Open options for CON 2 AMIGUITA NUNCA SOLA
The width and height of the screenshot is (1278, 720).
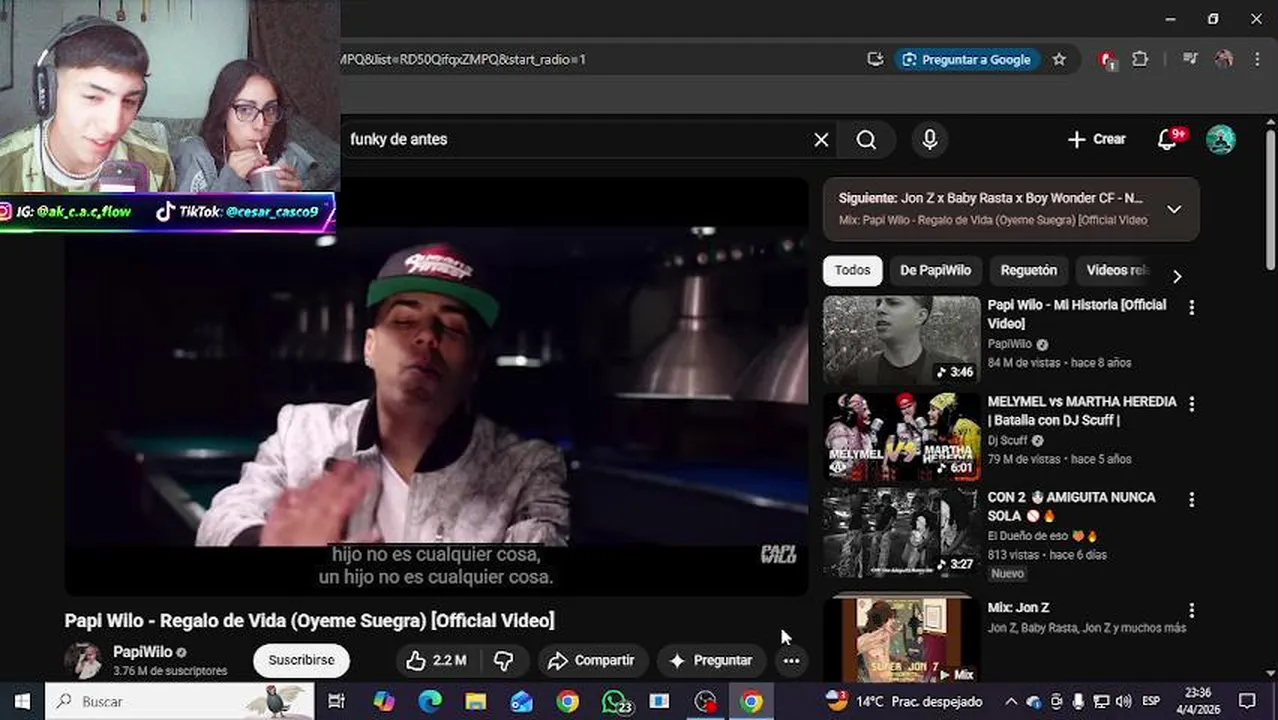[1191, 500]
